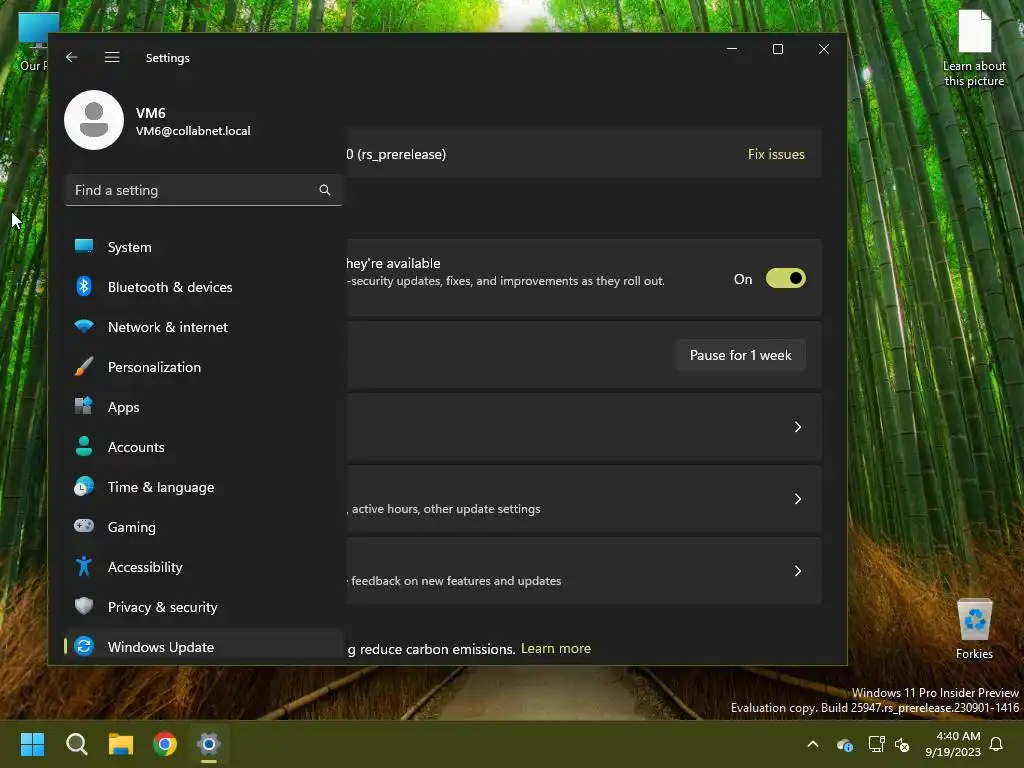Click the Fix issues link
Screen dimensions: 1024x768
776,154
